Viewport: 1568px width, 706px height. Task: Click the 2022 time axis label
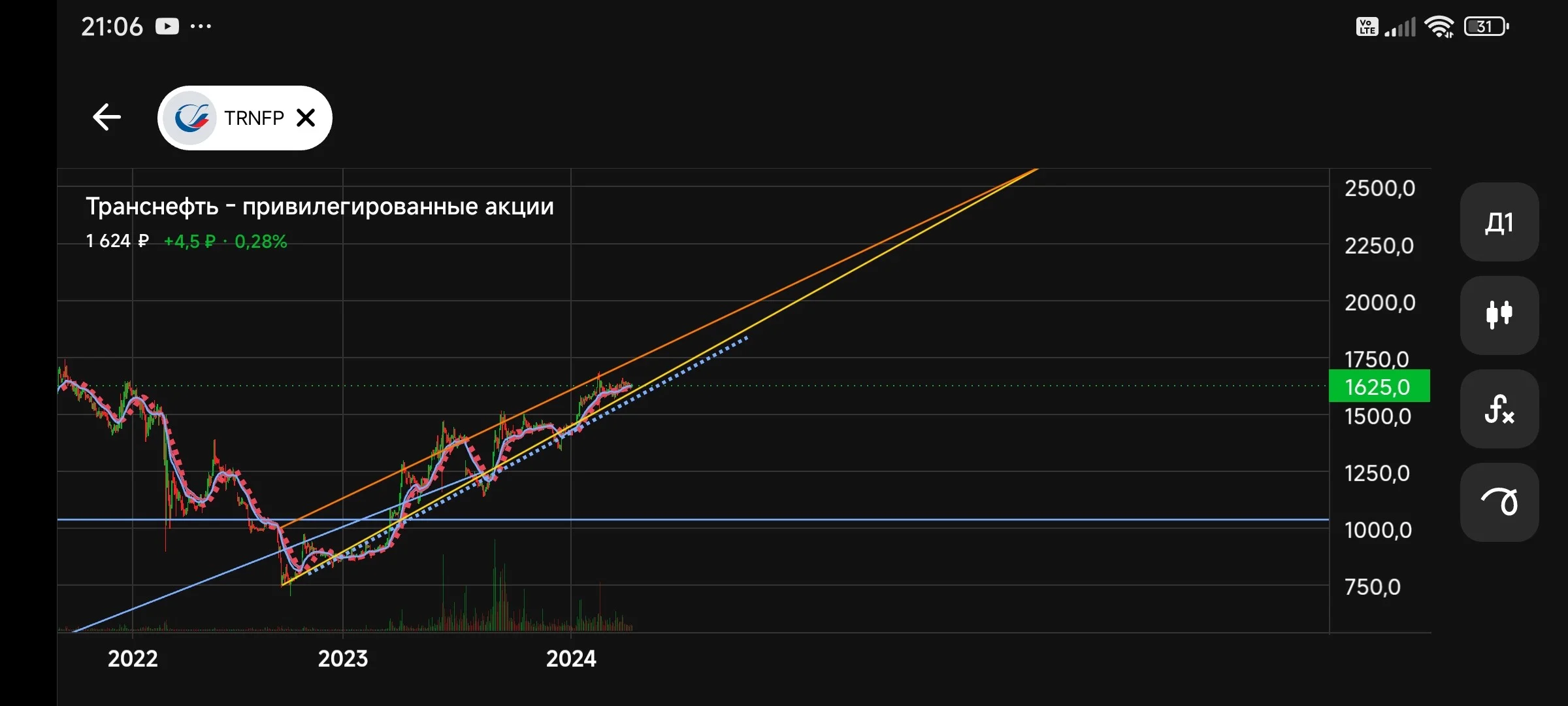[x=133, y=658]
